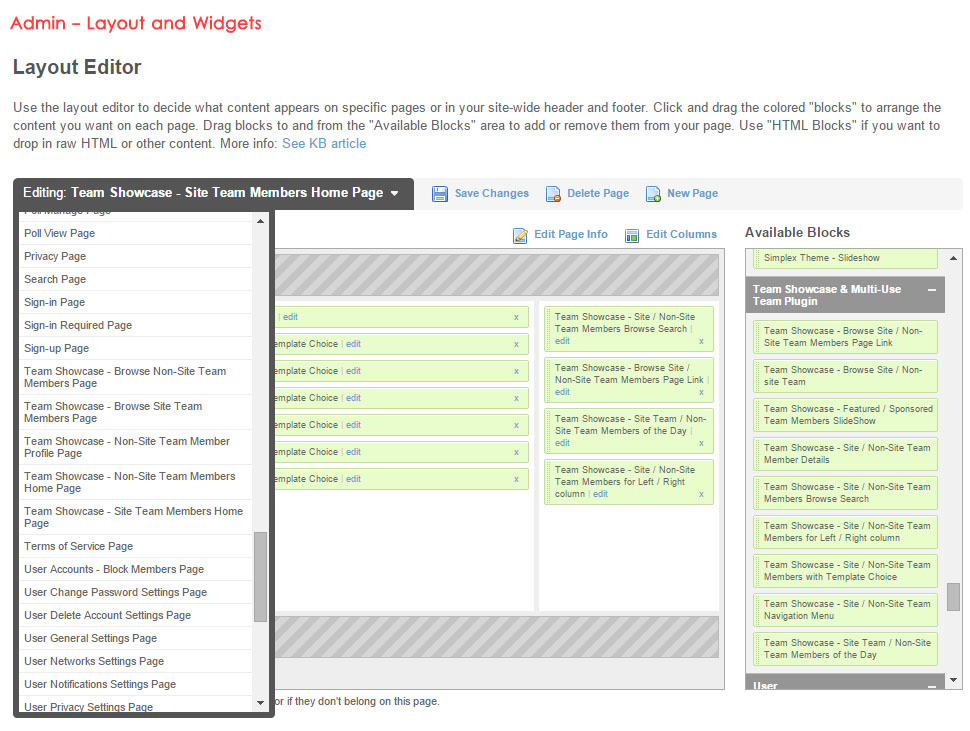Viewport: 970px width, 731px height.
Task: Click the Edit Page Info pencil icon
Action: tap(520, 235)
